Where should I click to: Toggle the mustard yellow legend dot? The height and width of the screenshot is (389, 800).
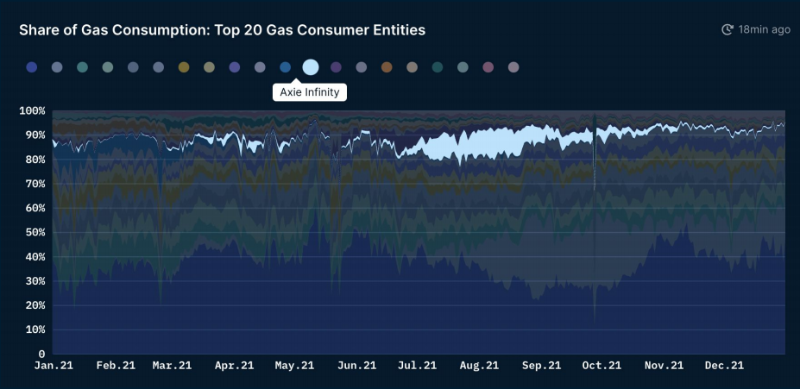(x=184, y=67)
